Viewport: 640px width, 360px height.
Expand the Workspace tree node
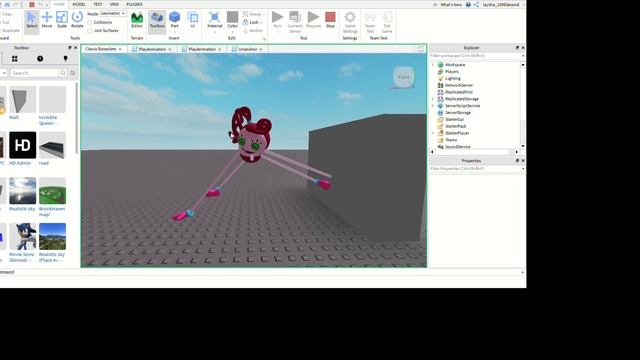[433, 65]
